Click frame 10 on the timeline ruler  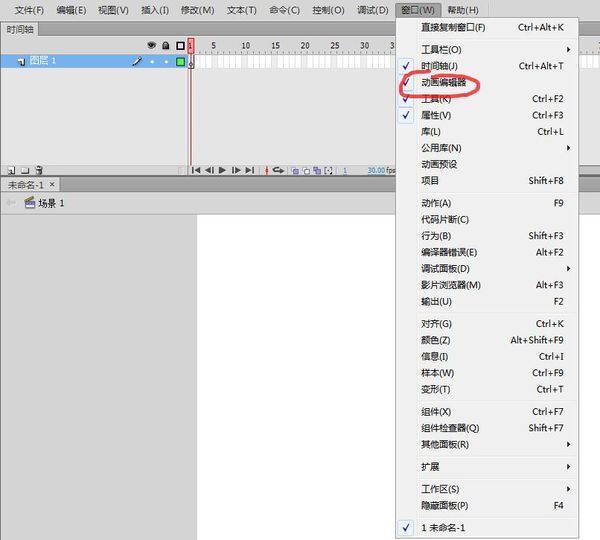pos(246,46)
